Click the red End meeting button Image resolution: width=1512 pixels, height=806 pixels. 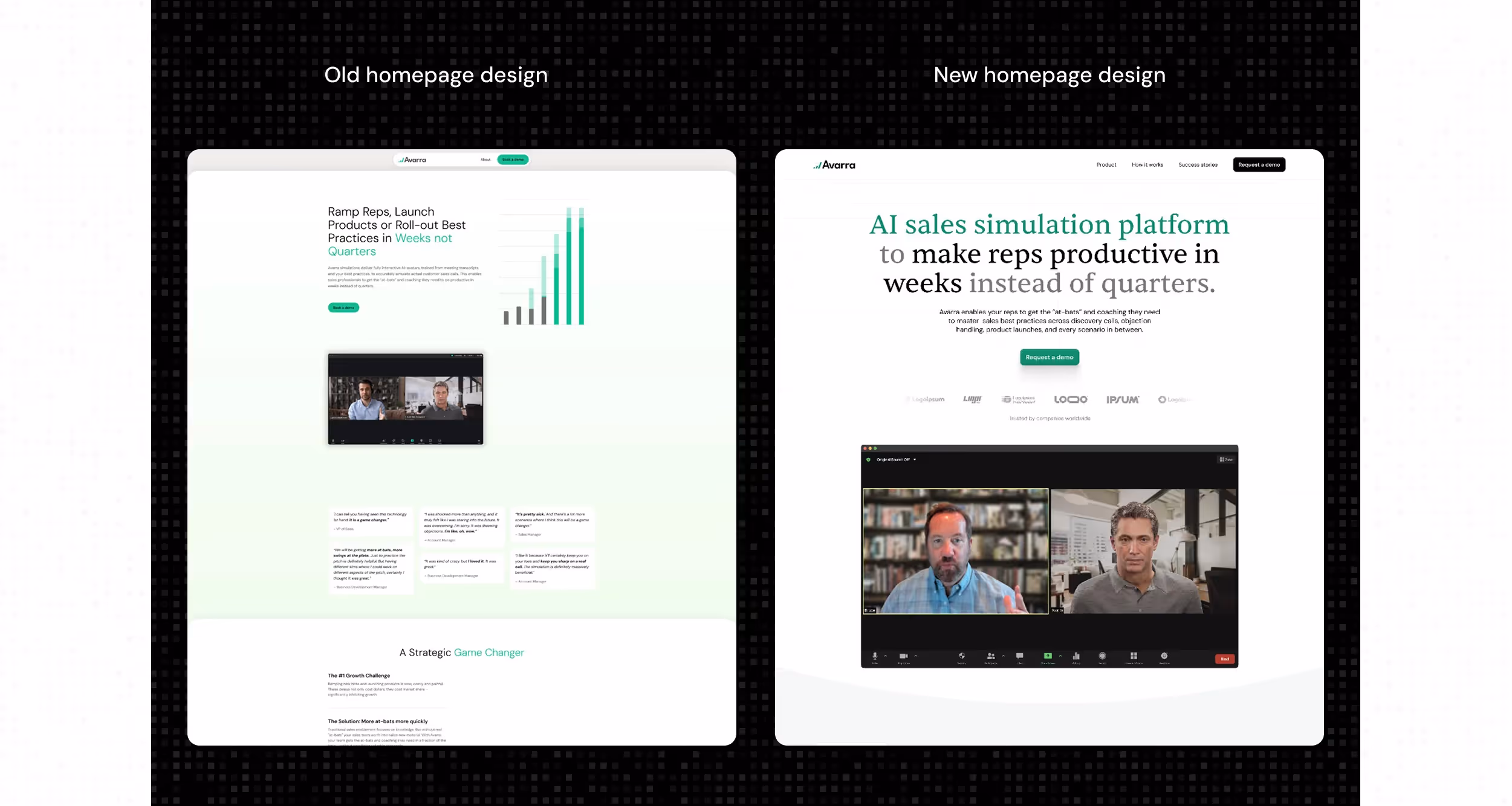coord(1224,659)
